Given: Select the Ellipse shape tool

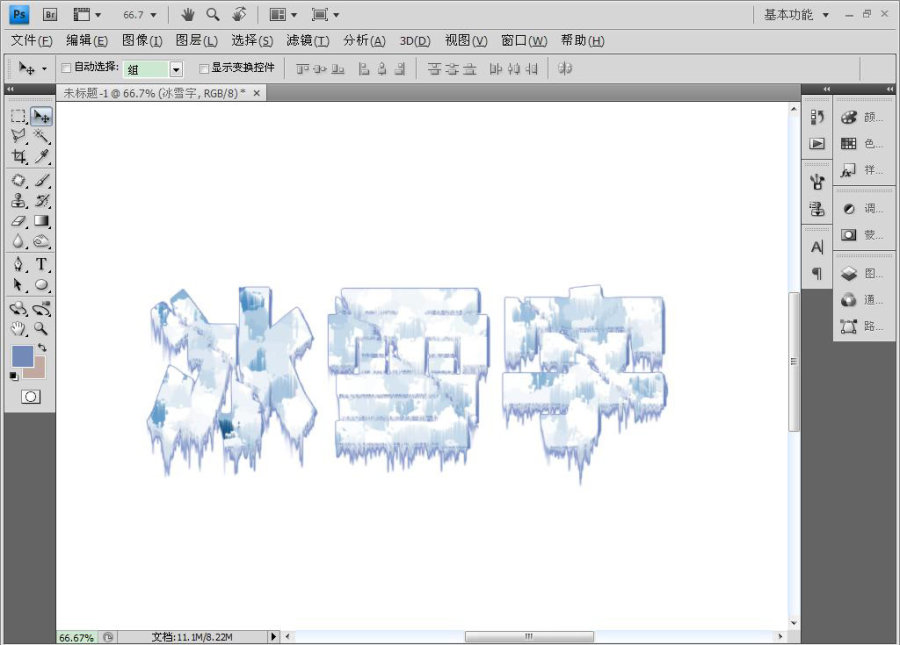Looking at the screenshot, I should tap(41, 285).
